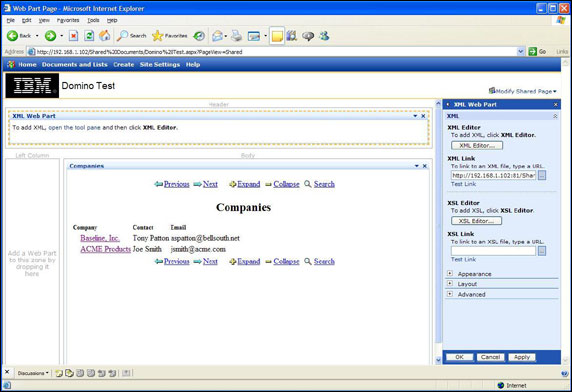Expand the Appearance section

pos(450,273)
